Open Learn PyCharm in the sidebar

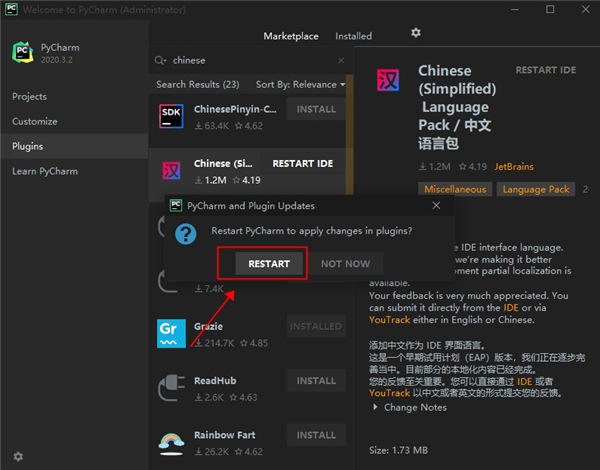[x=45, y=171]
